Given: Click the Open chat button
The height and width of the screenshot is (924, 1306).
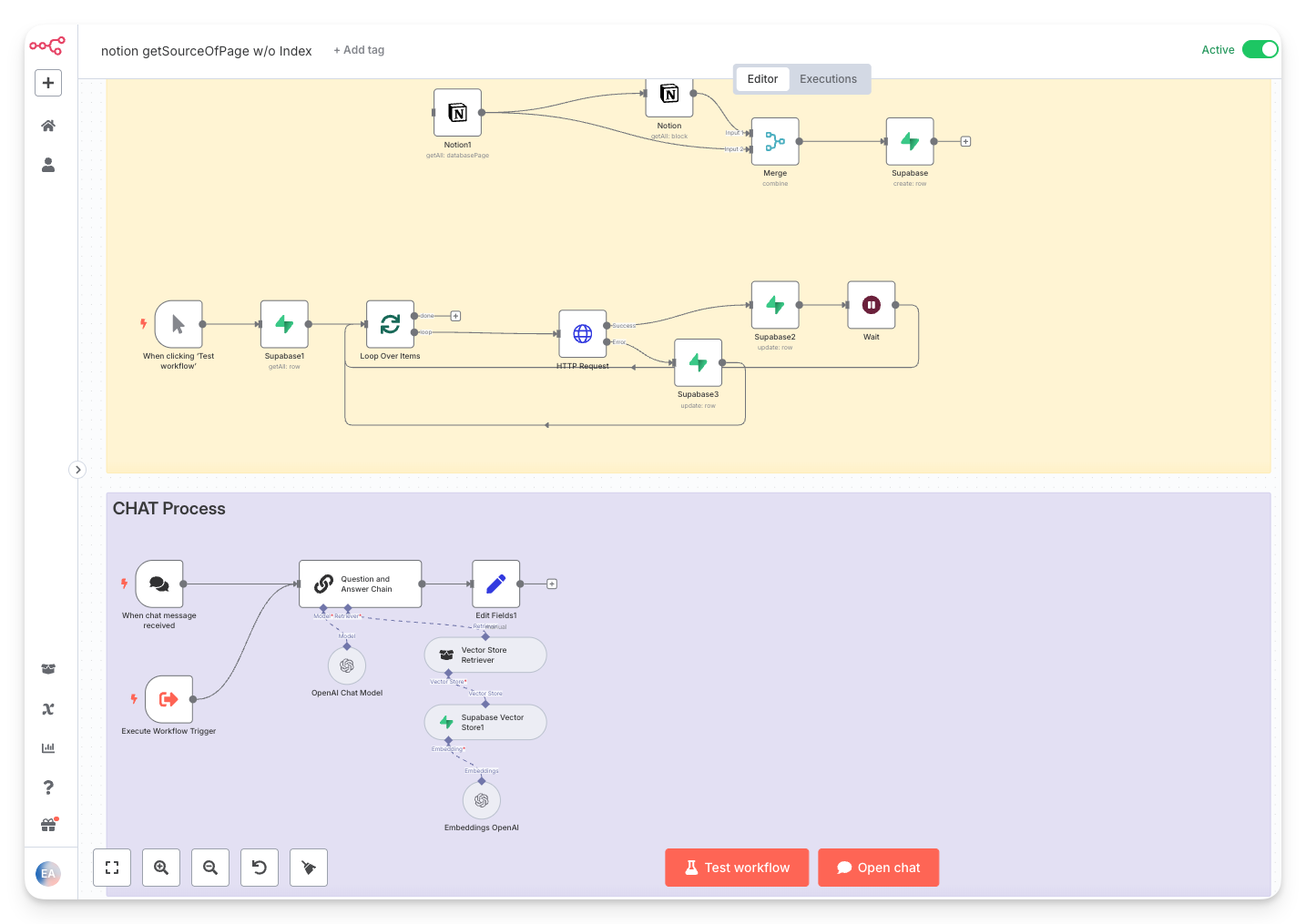Looking at the screenshot, I should (878, 868).
